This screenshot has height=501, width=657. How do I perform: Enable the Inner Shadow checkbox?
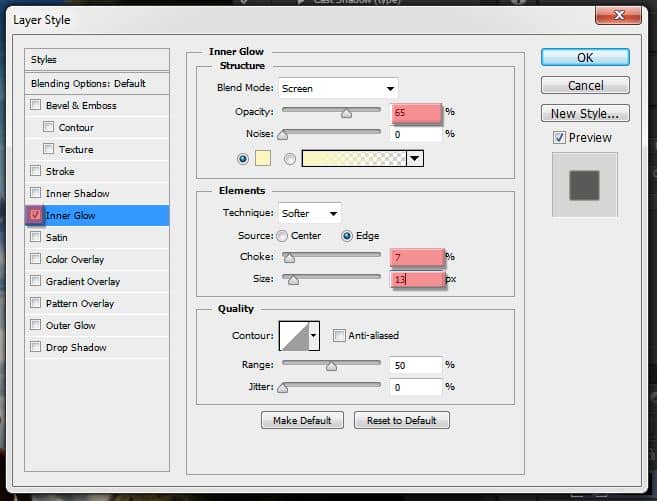pyautogui.click(x=36, y=192)
